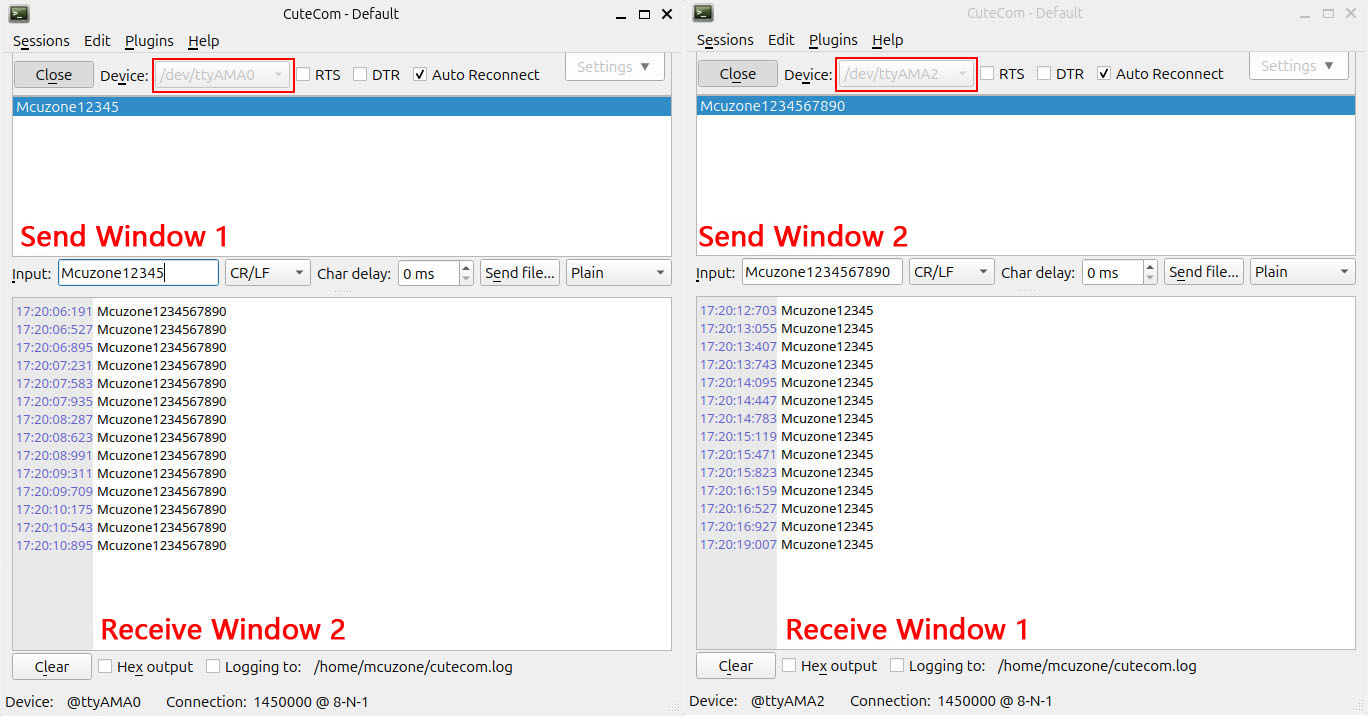Maximize the left CuteCom window
Screen dimensions: 1368x717
pyautogui.click(x=644, y=14)
